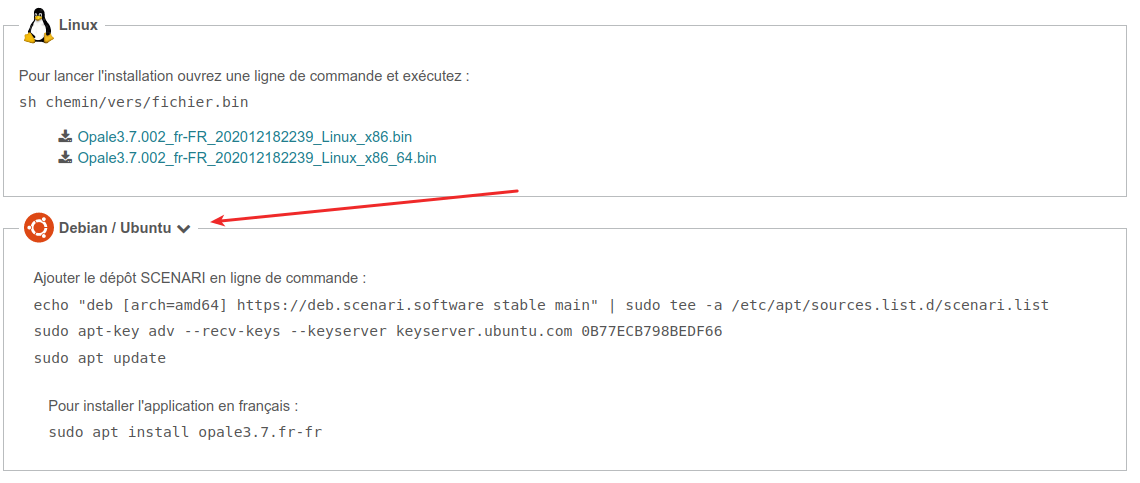Click the key ID 0B77ECB798BEDF66

pos(652,332)
